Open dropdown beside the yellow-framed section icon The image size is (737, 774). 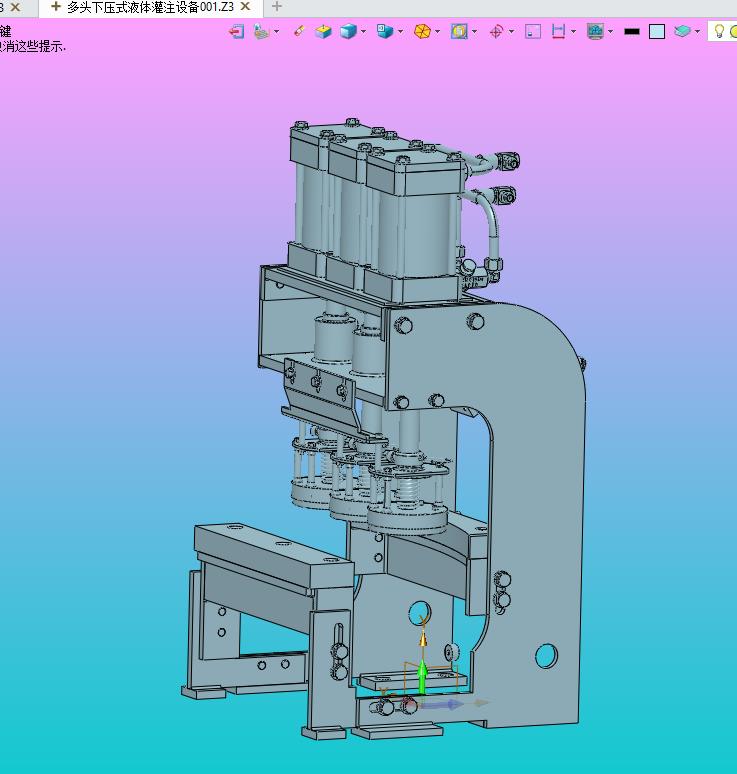coord(474,32)
